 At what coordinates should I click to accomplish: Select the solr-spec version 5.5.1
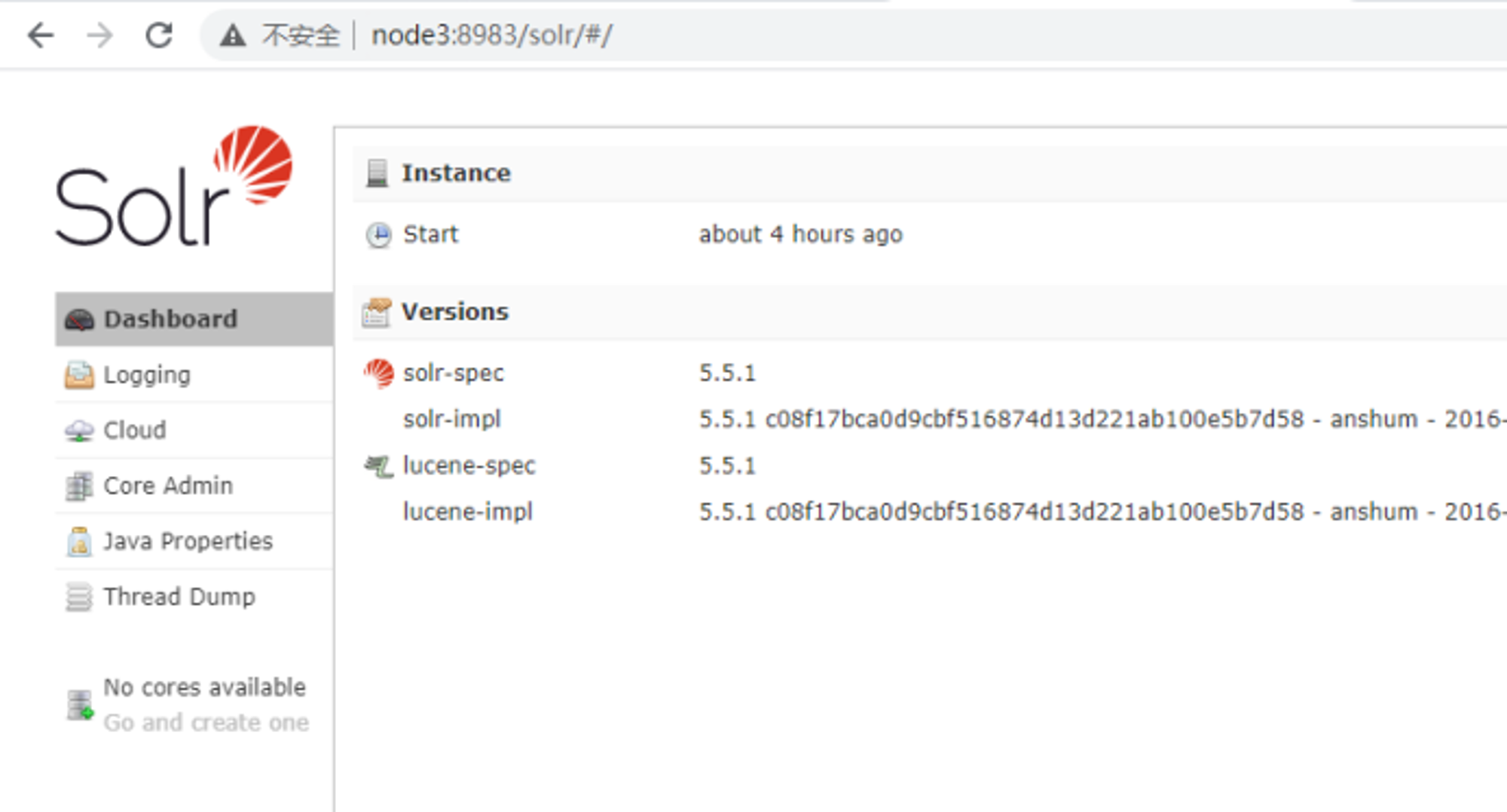(727, 373)
